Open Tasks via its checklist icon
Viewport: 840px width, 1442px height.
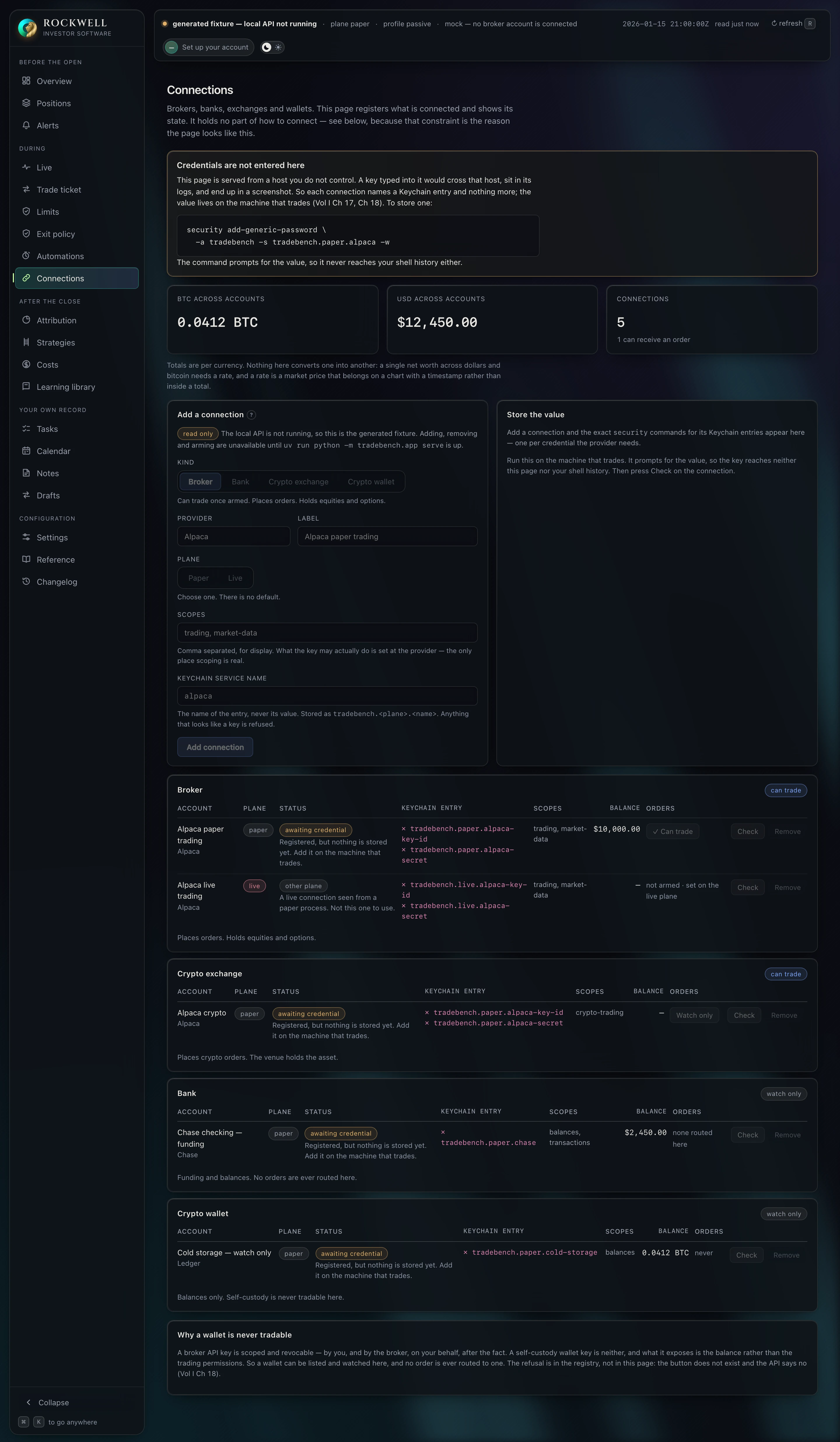coord(26,429)
